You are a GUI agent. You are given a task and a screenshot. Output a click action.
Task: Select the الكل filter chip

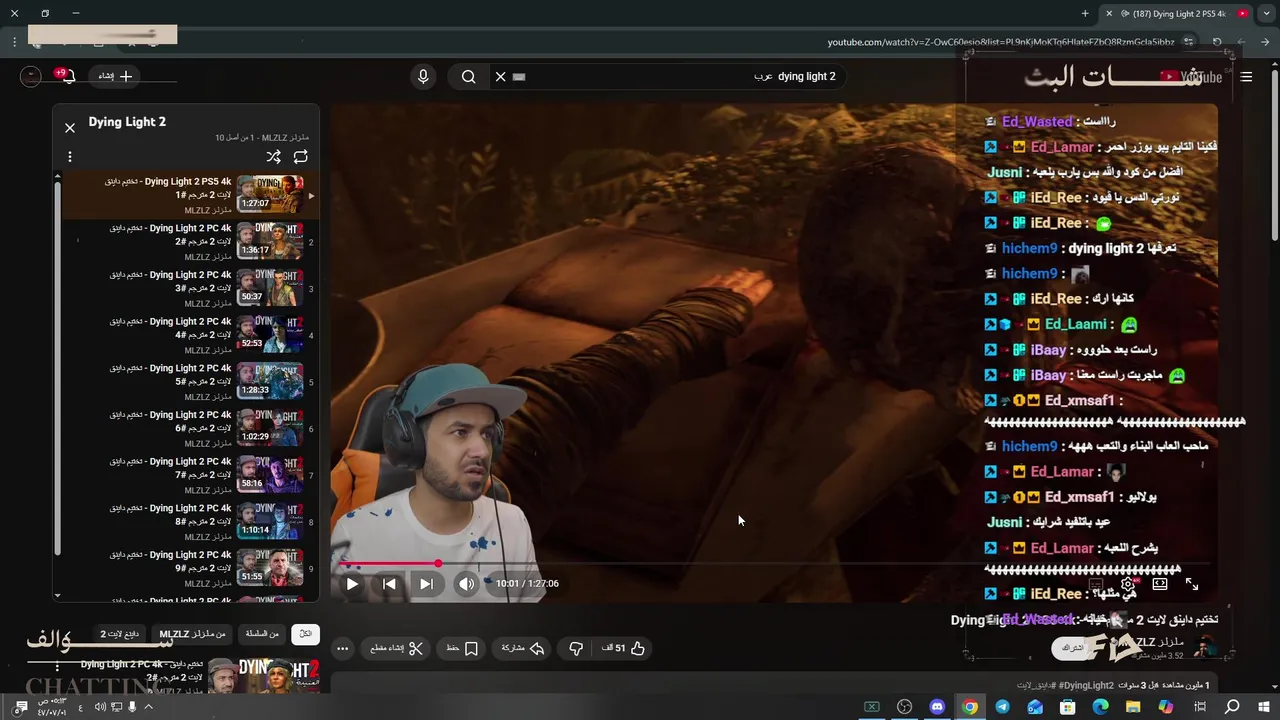[305, 634]
